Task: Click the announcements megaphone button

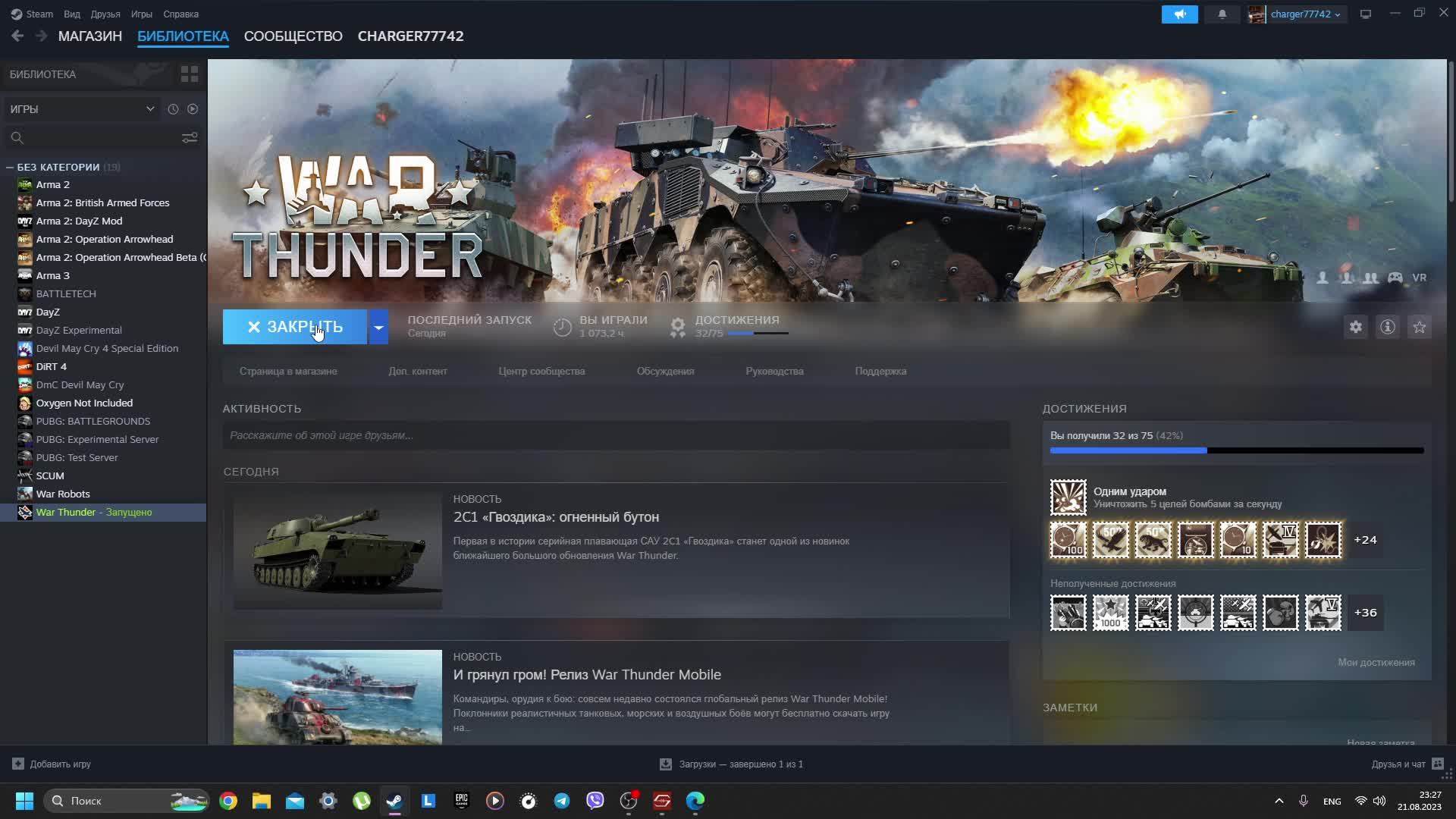Action: pyautogui.click(x=1179, y=14)
